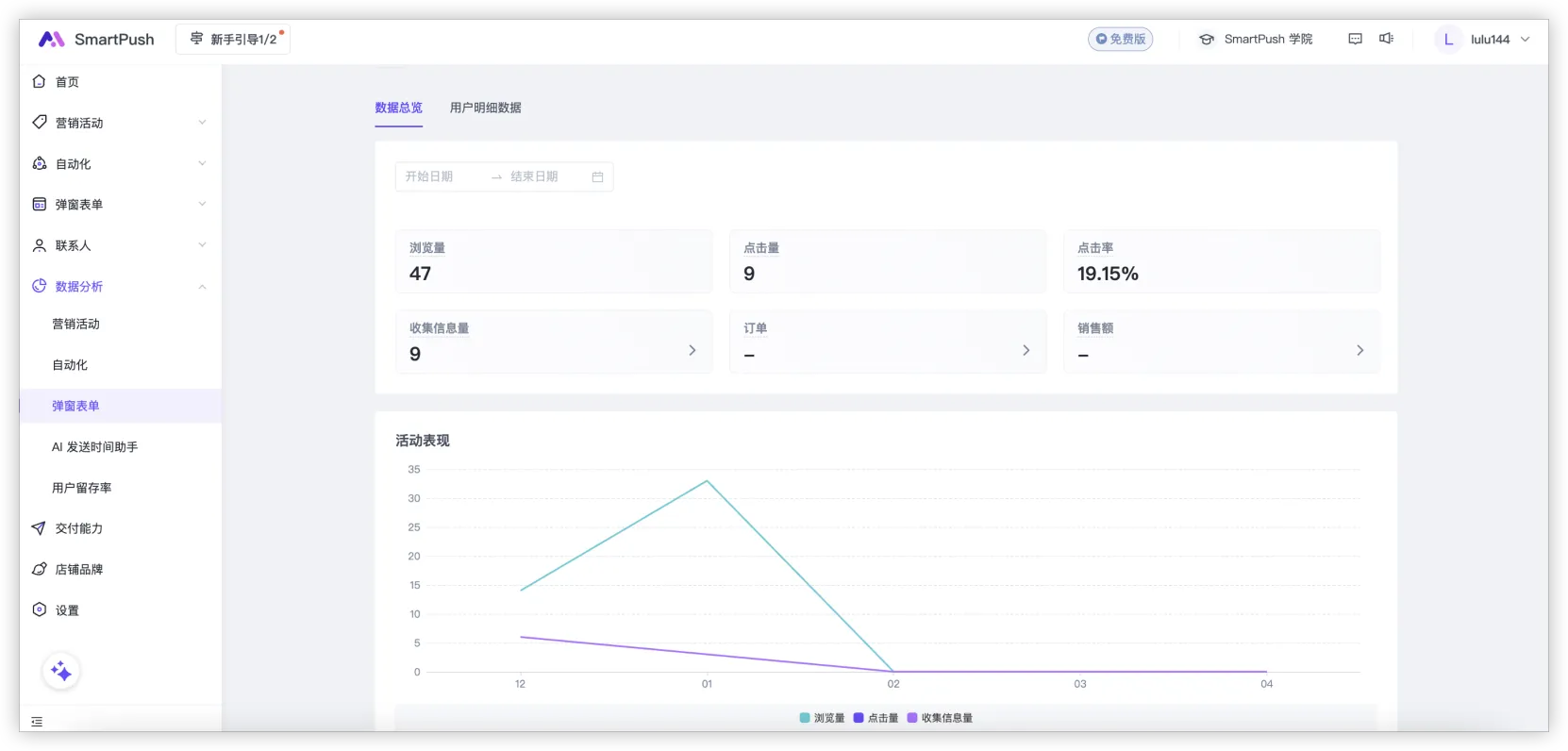Screen dimensions: 1568x751
Task: Toggle 收集信息量 series in chart legend
Action: tap(940, 718)
